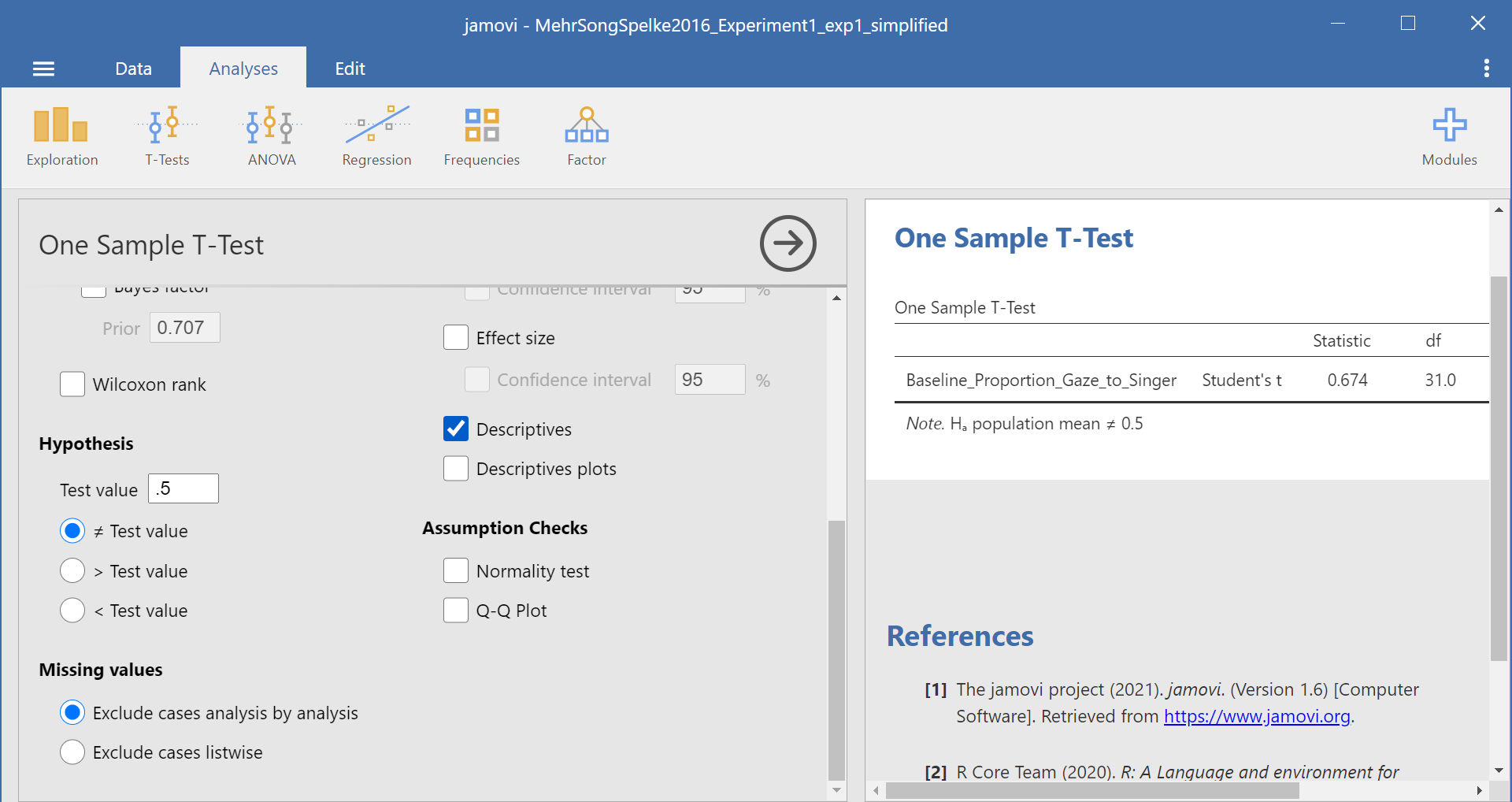Click the results panel horizontal scrollbar
This screenshot has width=1512, height=802.
coord(1091,790)
